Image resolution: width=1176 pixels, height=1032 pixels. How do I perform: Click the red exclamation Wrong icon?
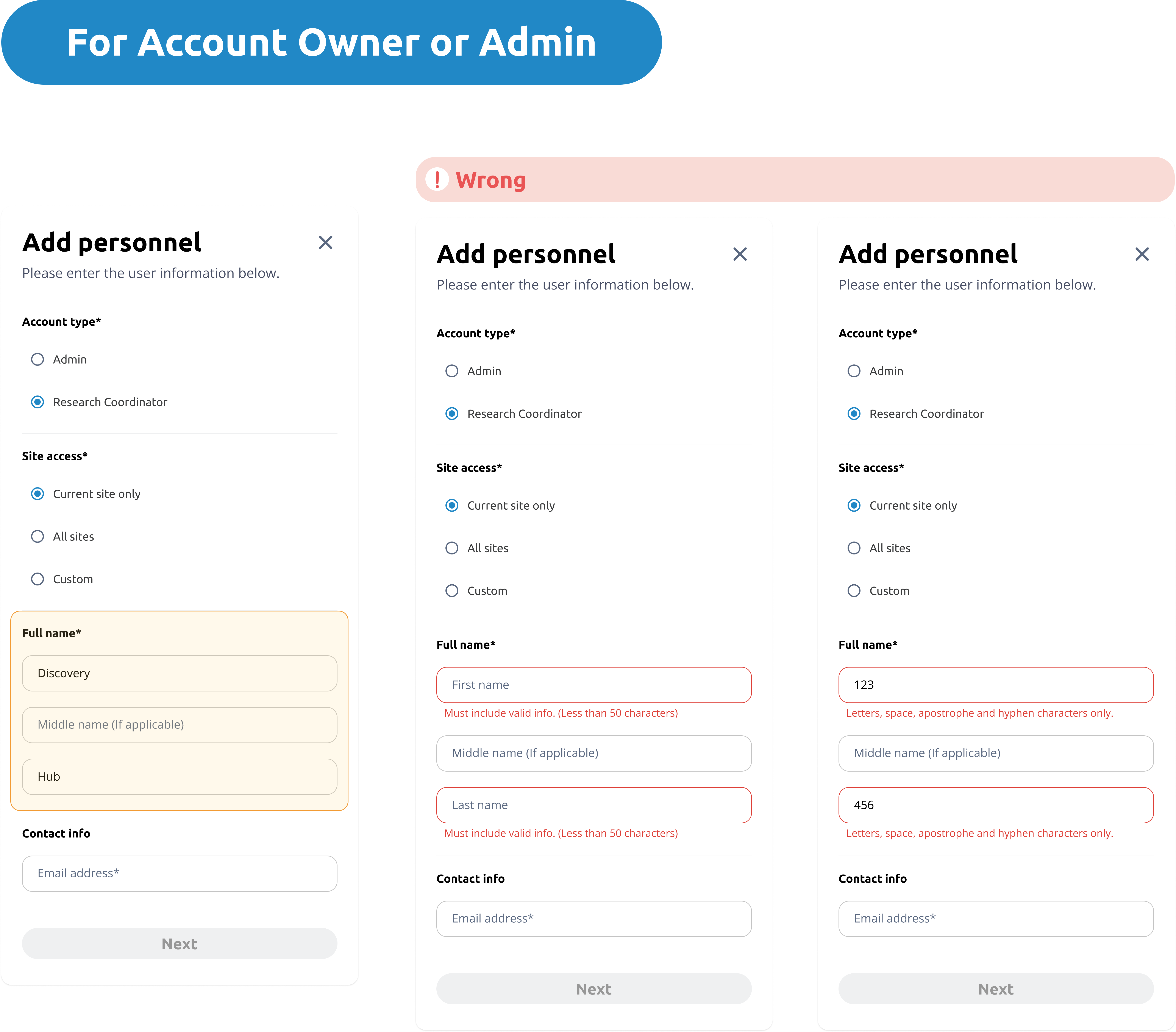437,179
